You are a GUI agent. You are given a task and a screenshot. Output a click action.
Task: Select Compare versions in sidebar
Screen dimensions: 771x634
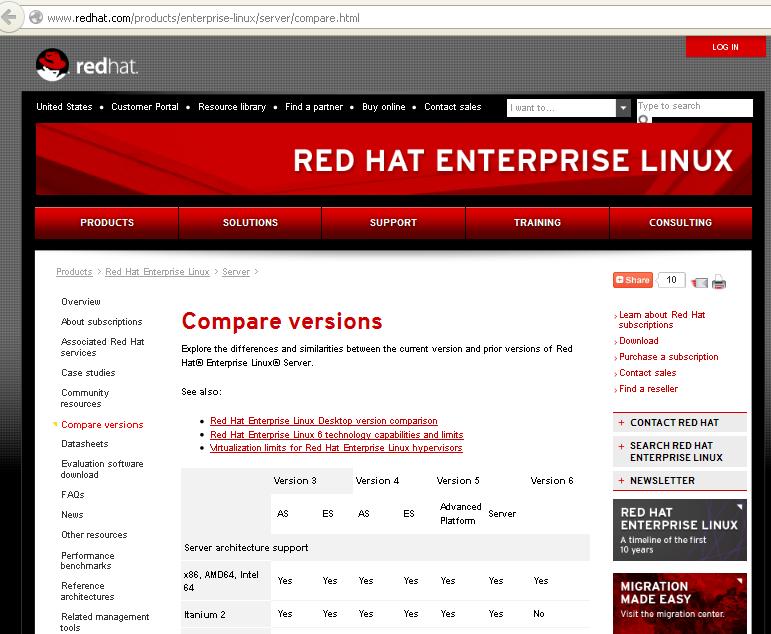coord(102,424)
